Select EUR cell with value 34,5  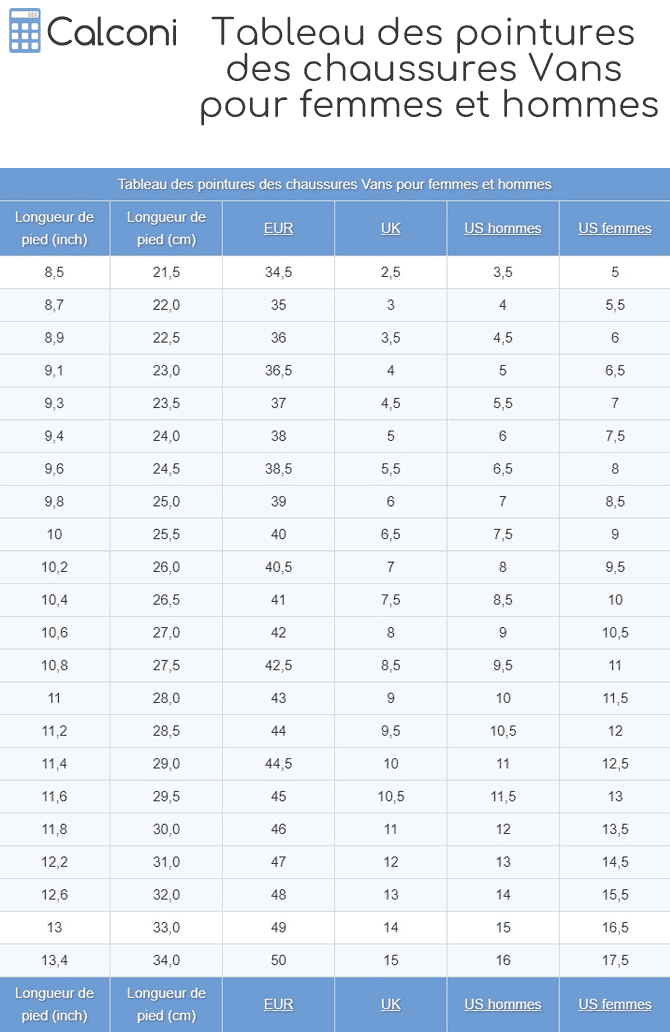(x=278, y=272)
